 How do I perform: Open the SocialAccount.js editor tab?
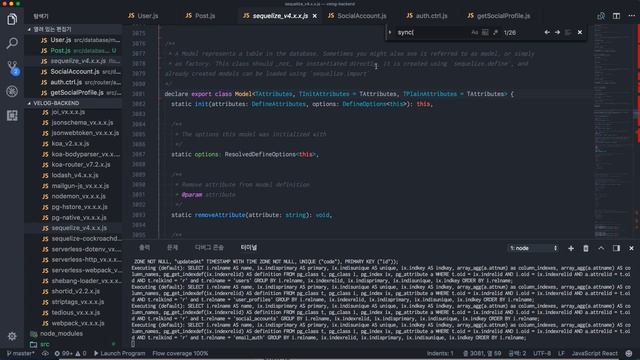click(x=357, y=16)
